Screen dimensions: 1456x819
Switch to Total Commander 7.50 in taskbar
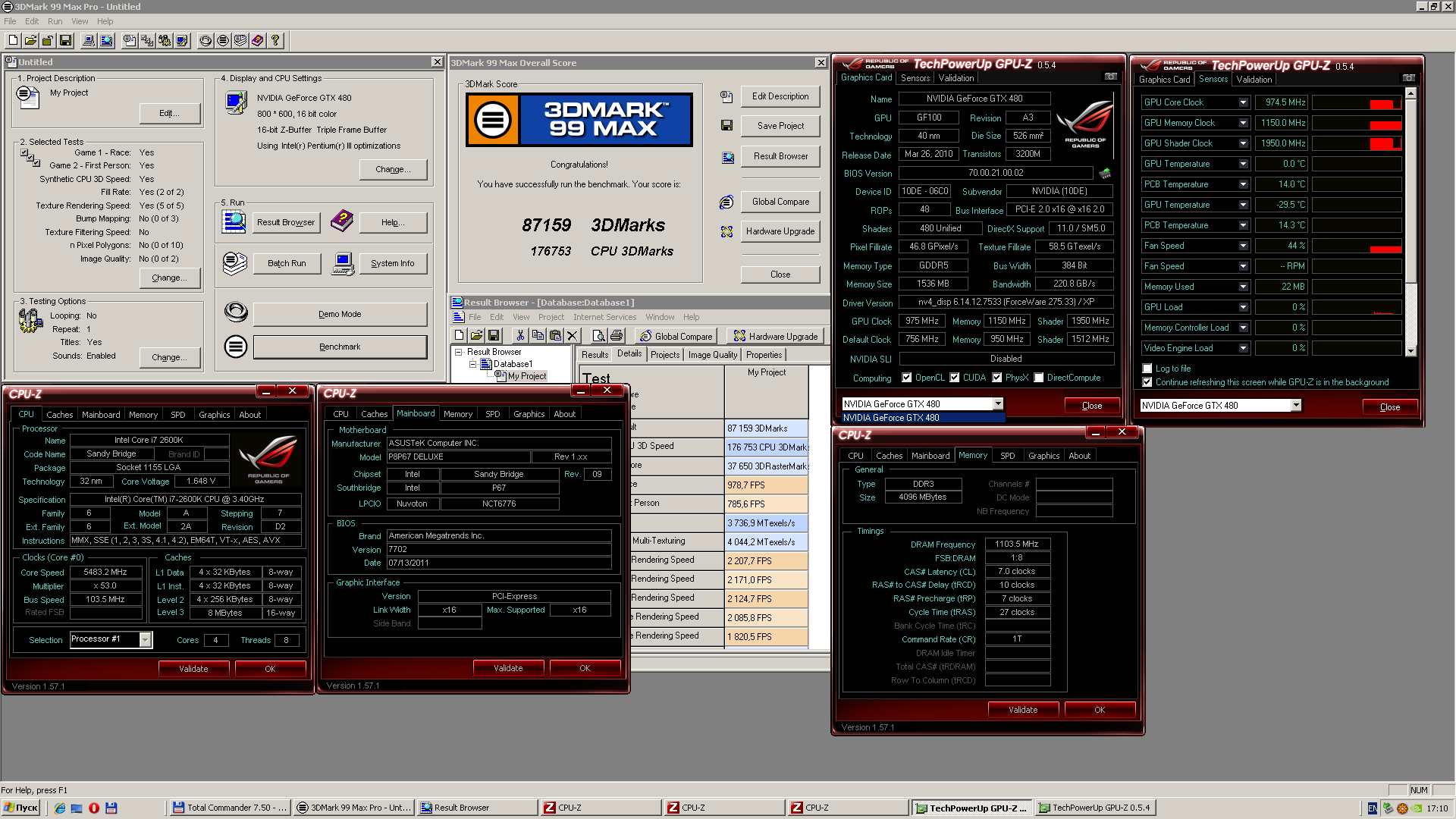coord(230,808)
